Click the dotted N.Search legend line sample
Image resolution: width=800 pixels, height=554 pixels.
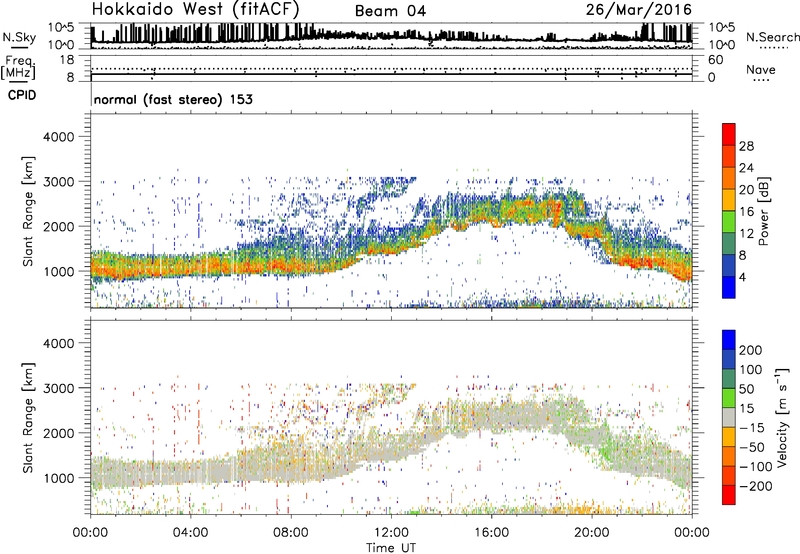click(773, 48)
